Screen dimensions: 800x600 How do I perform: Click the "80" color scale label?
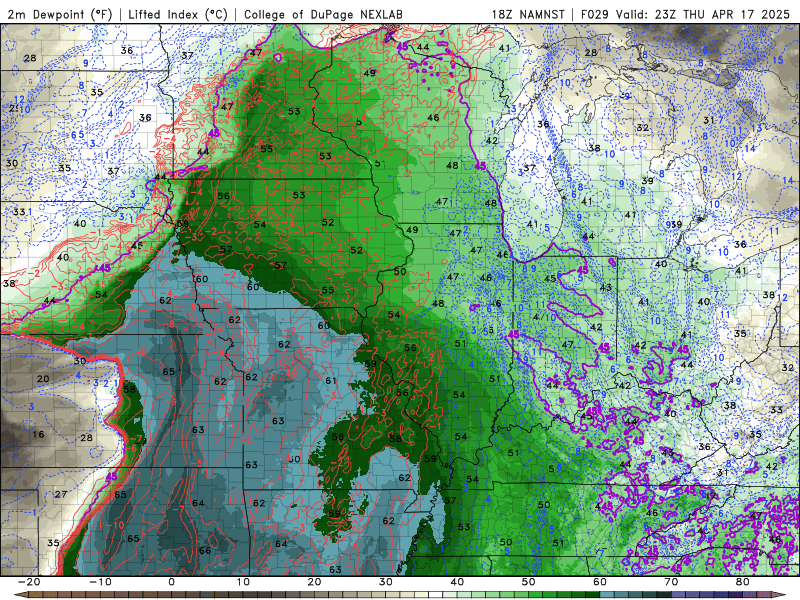[x=743, y=582]
